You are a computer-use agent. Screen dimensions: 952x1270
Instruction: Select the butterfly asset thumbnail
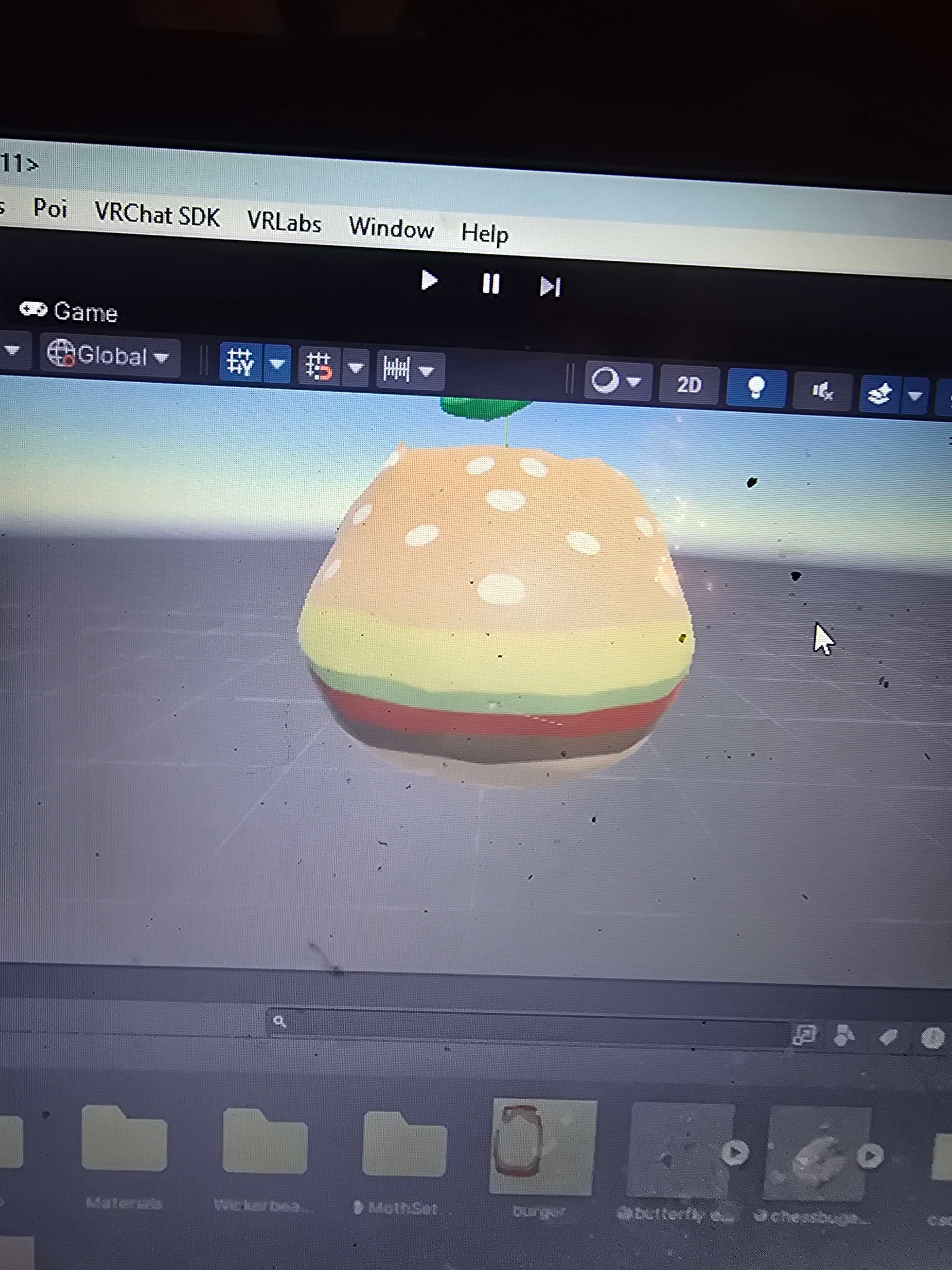(x=680, y=1151)
